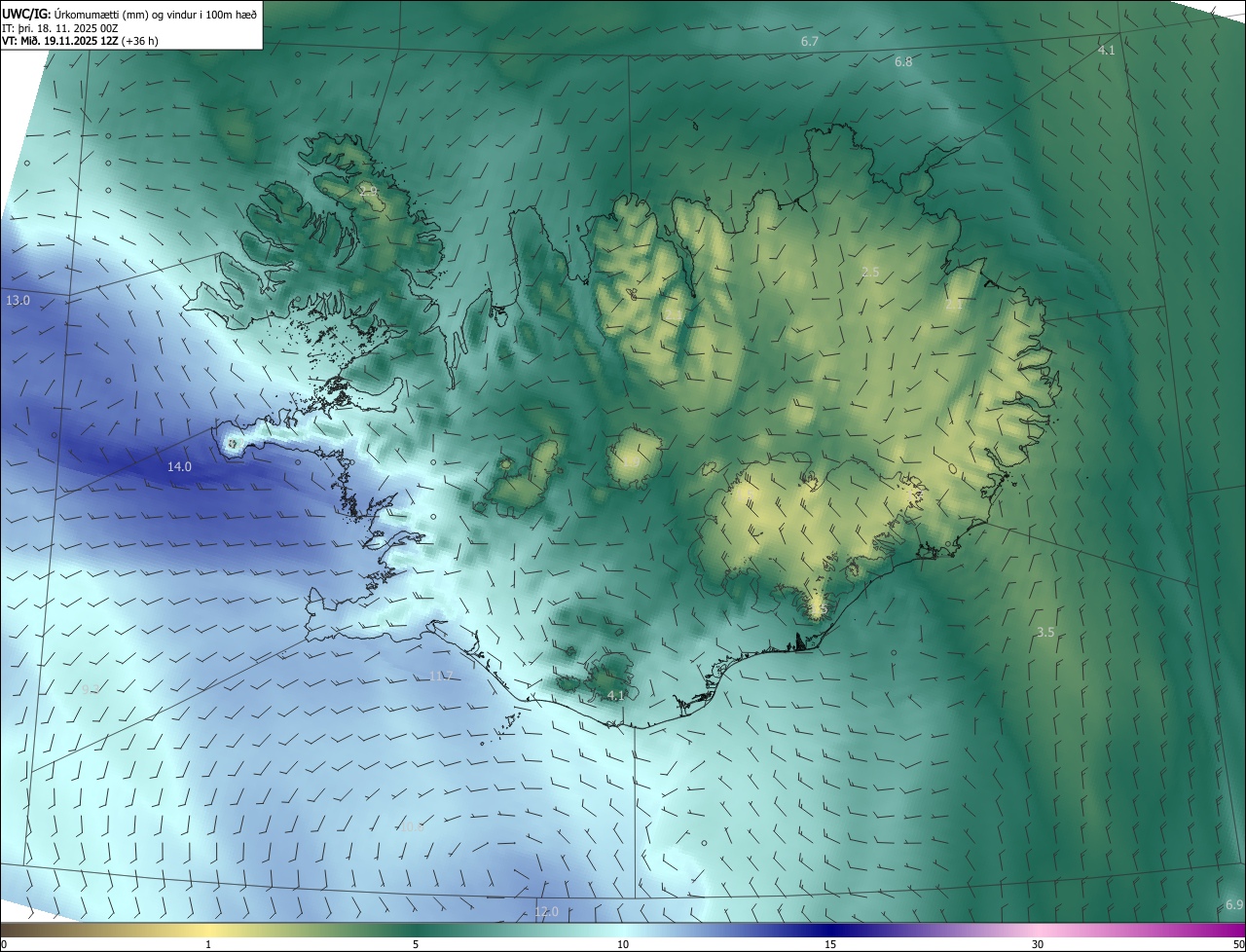Click the colorbar tick label 5
1246x952 pixels.
coord(416,944)
